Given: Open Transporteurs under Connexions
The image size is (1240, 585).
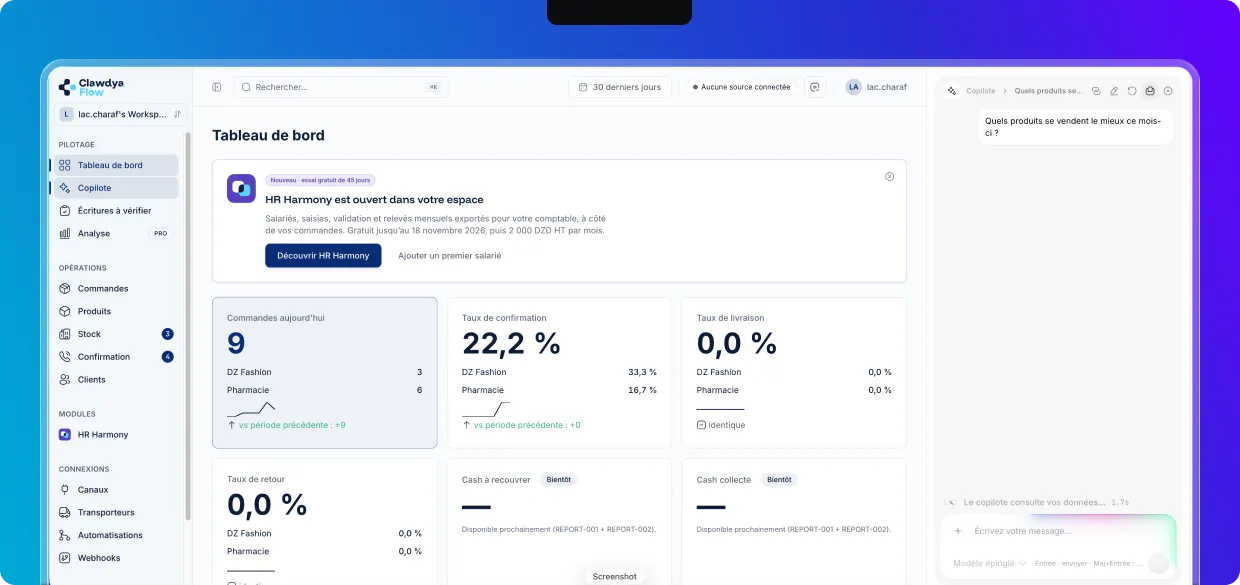Looking at the screenshot, I should pos(116,513).
